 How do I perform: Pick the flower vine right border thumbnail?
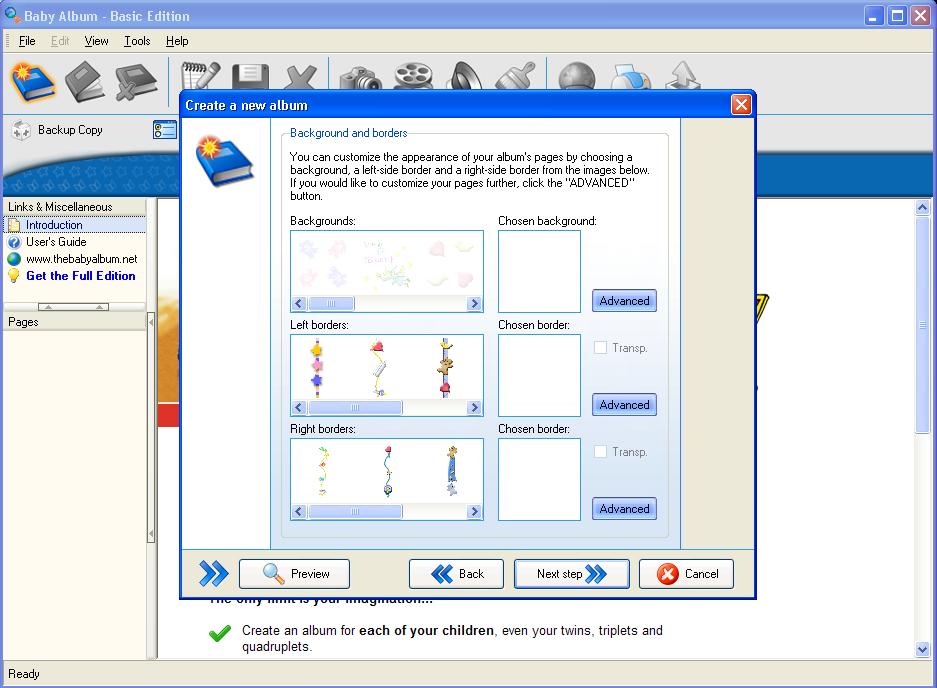pyautogui.click(x=323, y=472)
